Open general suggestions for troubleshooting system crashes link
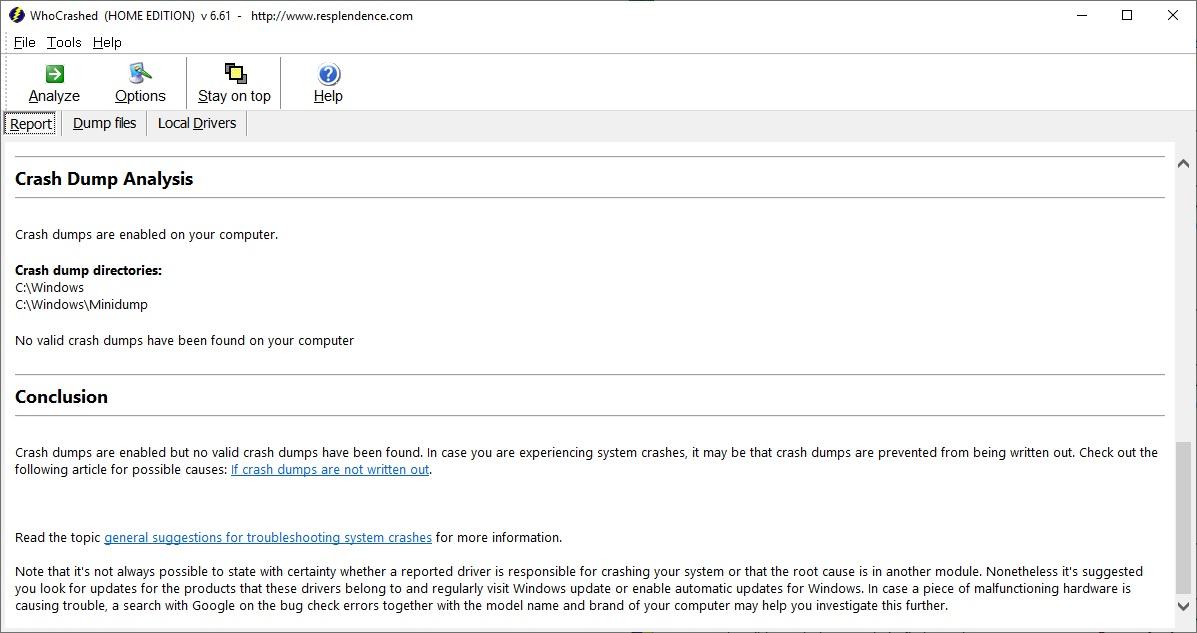Image resolution: width=1197 pixels, height=633 pixels. tap(268, 538)
